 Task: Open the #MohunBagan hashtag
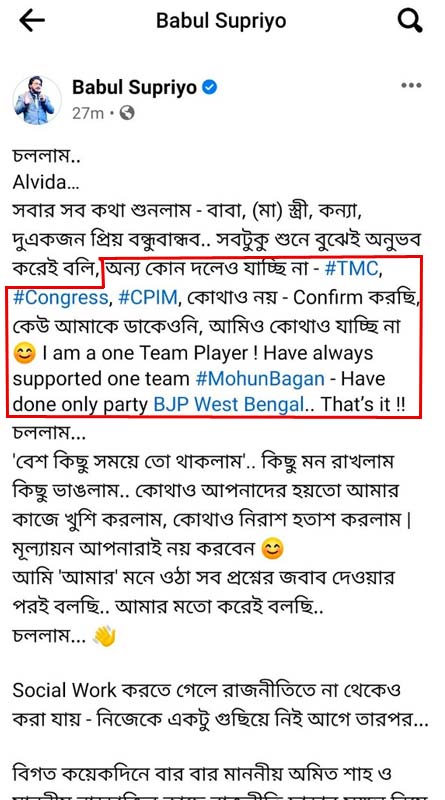pos(260,379)
